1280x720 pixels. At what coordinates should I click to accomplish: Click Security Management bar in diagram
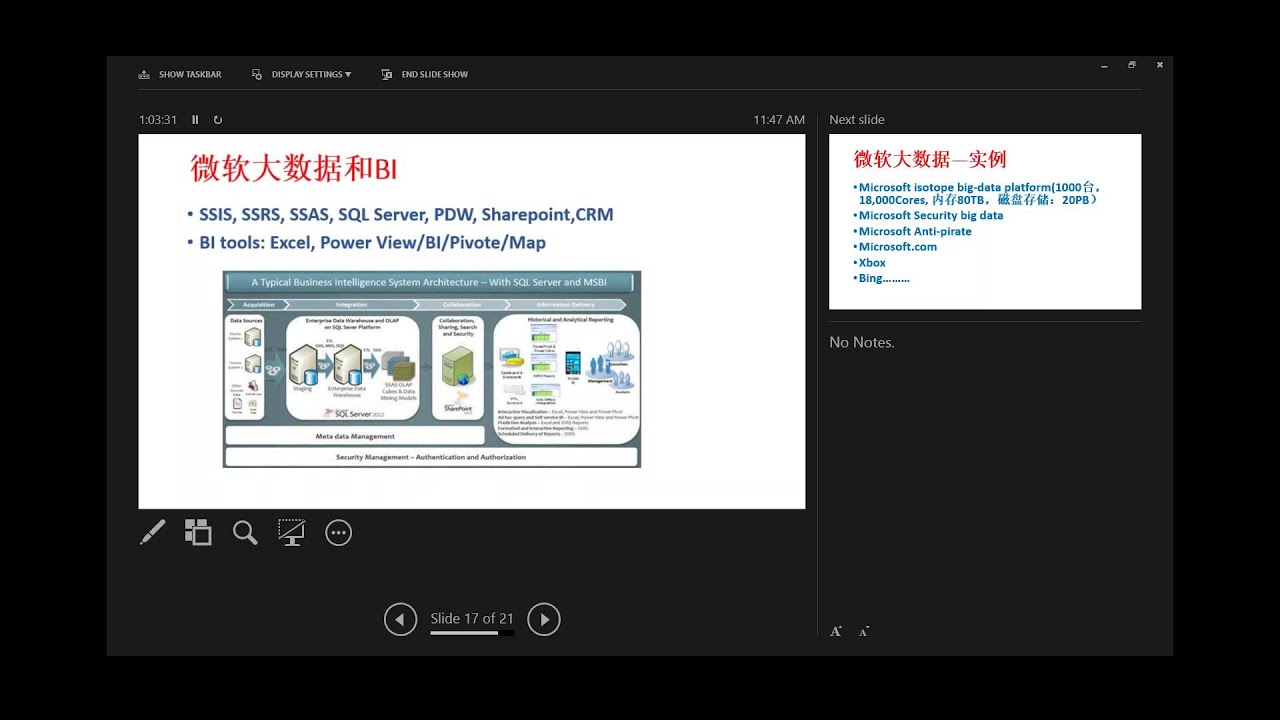tap(431, 457)
